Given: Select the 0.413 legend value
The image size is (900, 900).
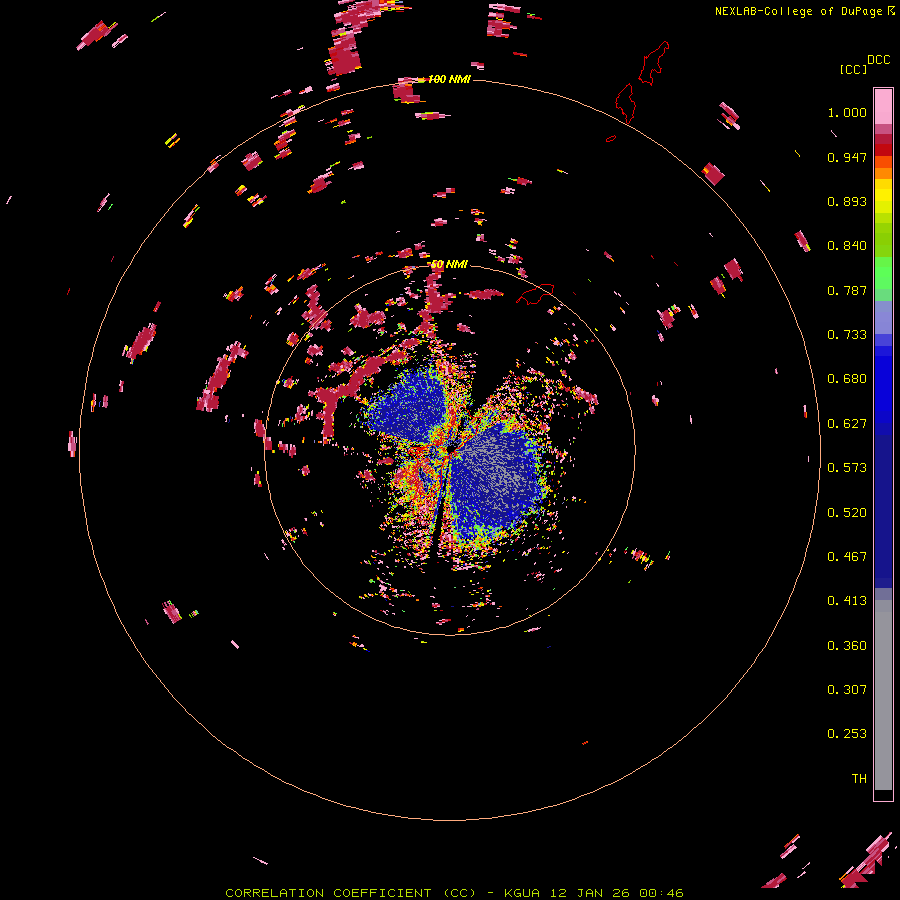Looking at the screenshot, I should (847, 601).
